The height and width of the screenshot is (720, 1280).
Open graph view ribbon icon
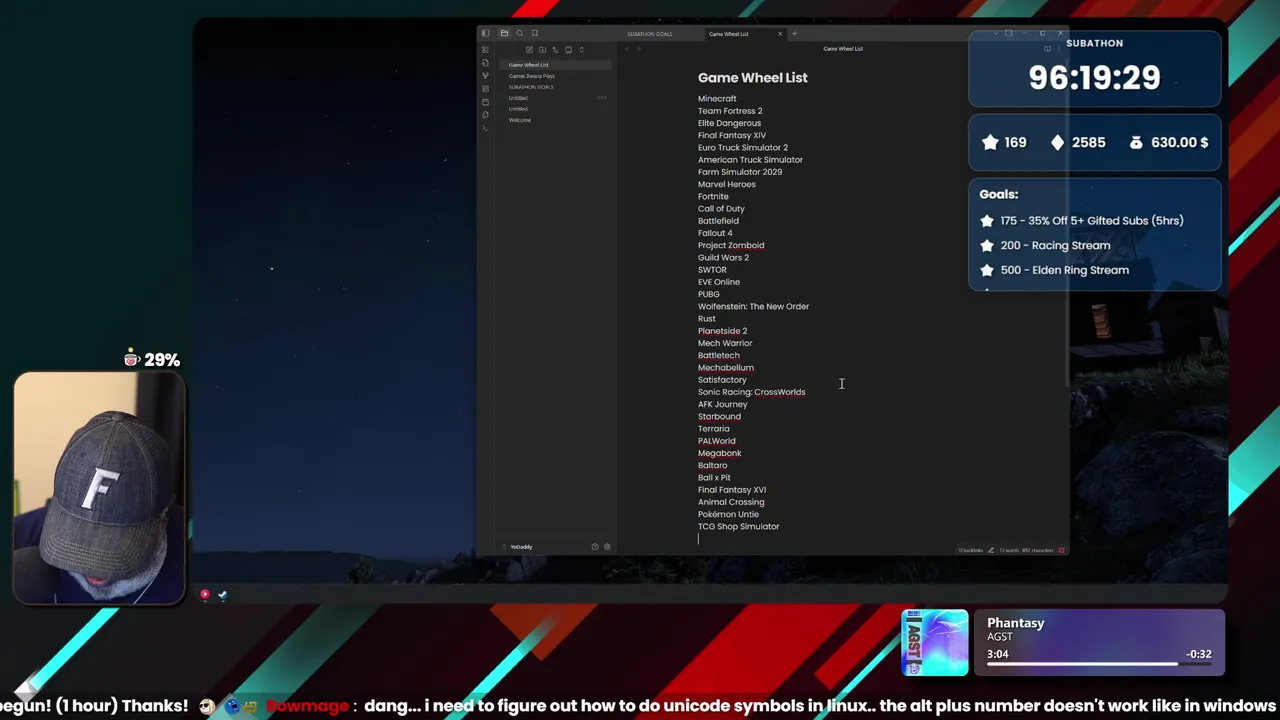click(x=485, y=76)
